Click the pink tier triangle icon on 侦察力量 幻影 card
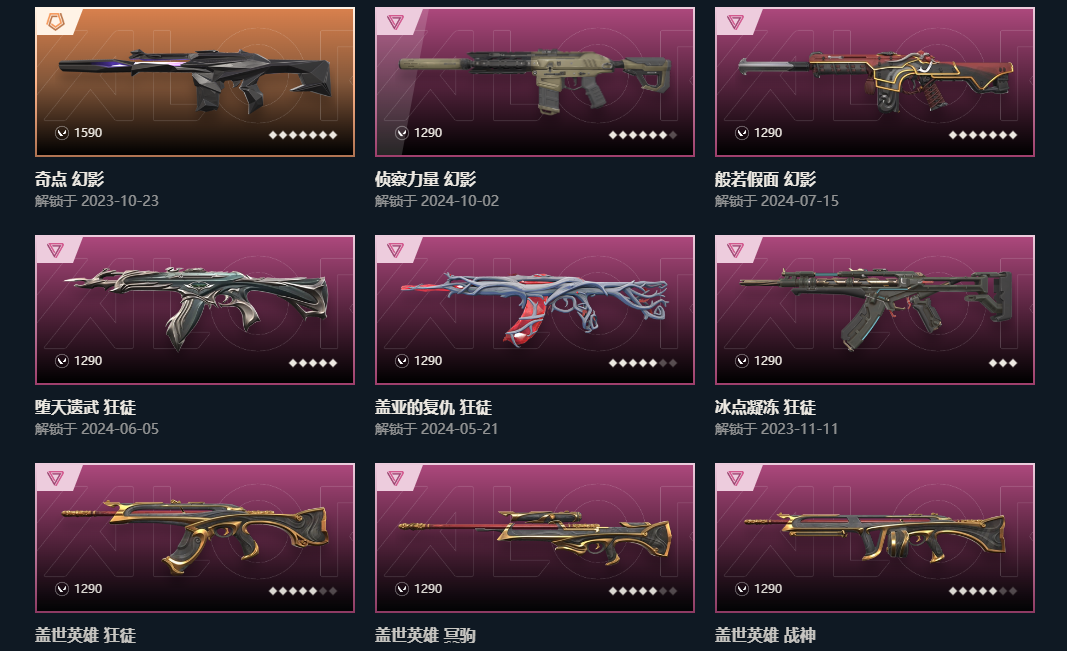Viewport: 1067px width, 651px height. click(x=395, y=22)
